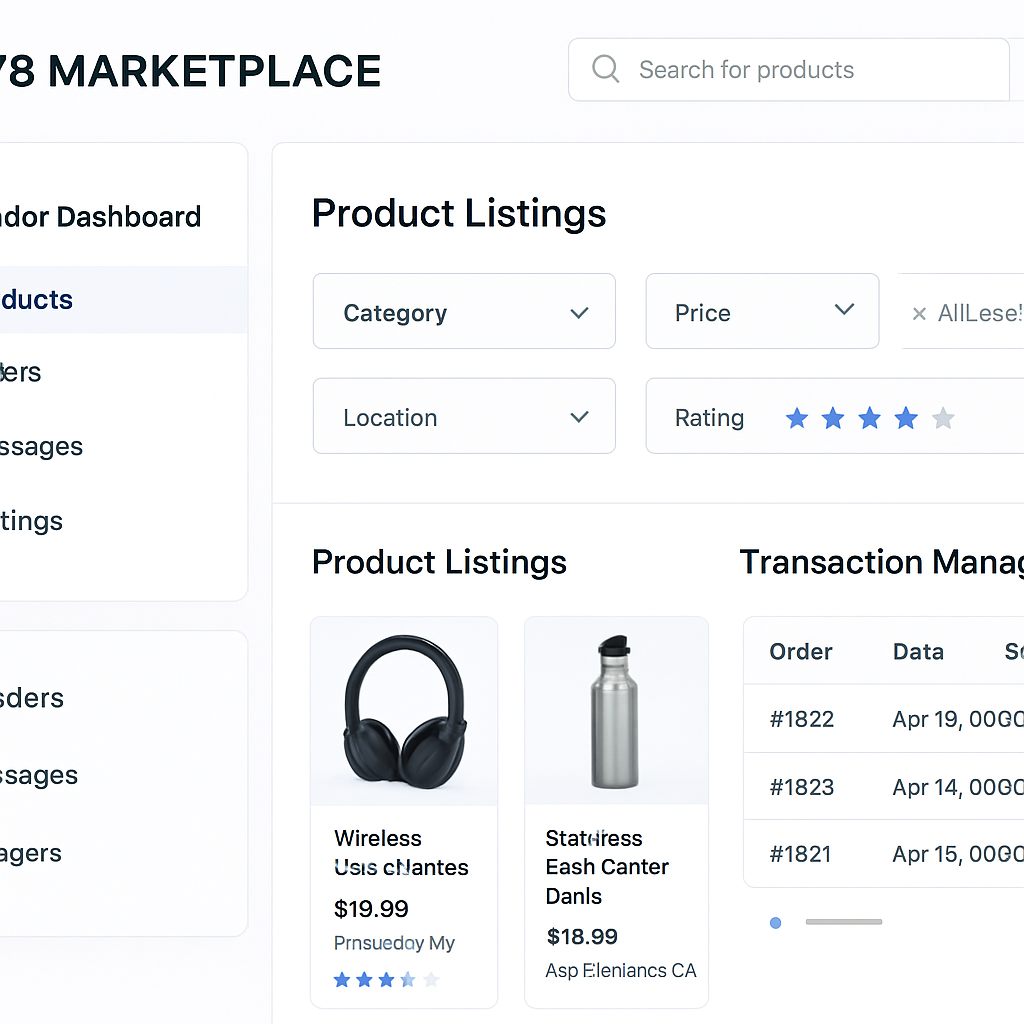
Task: Open Settings in the sidebar
Action: 31,521
